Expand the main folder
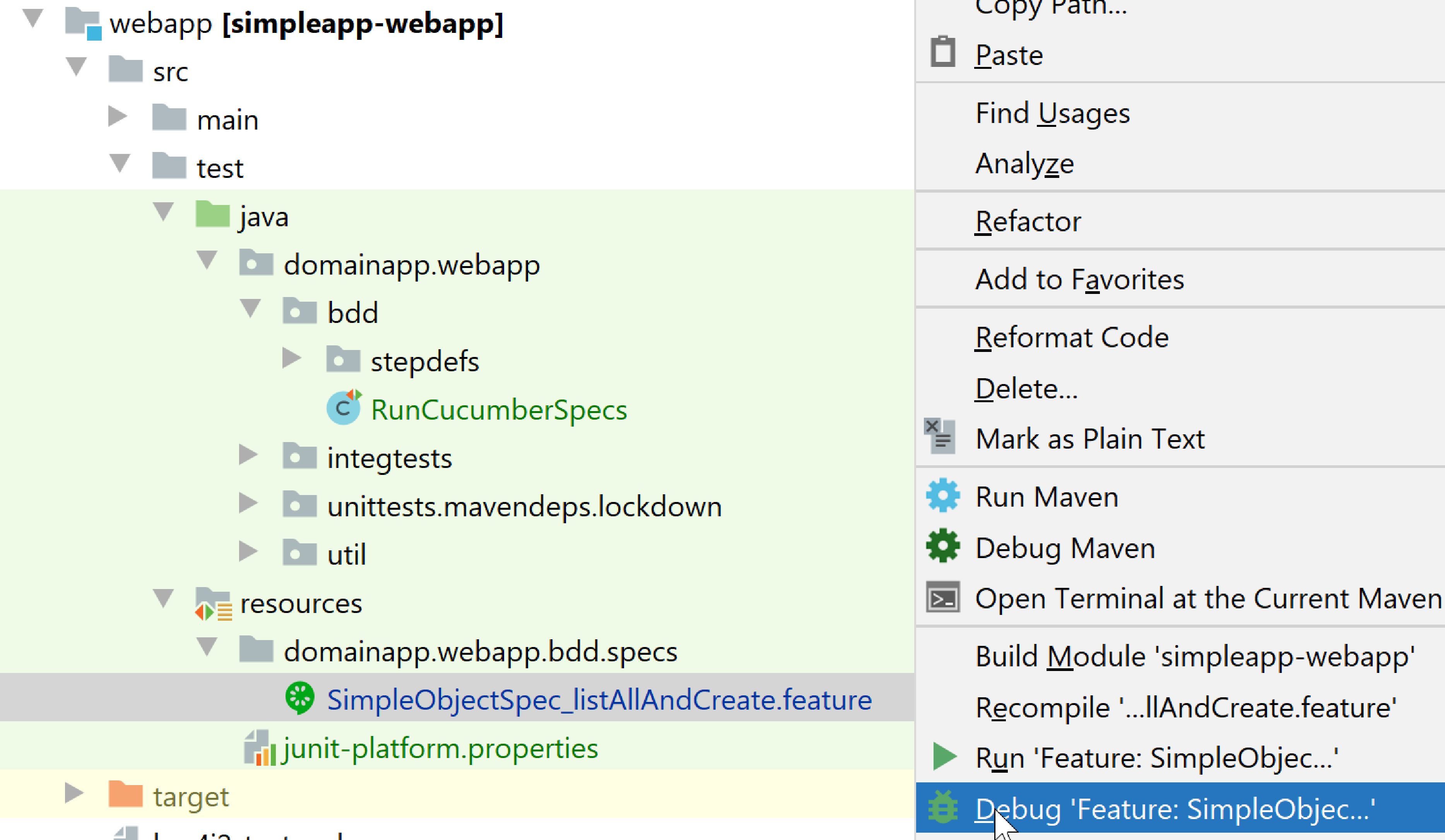 click(x=118, y=116)
